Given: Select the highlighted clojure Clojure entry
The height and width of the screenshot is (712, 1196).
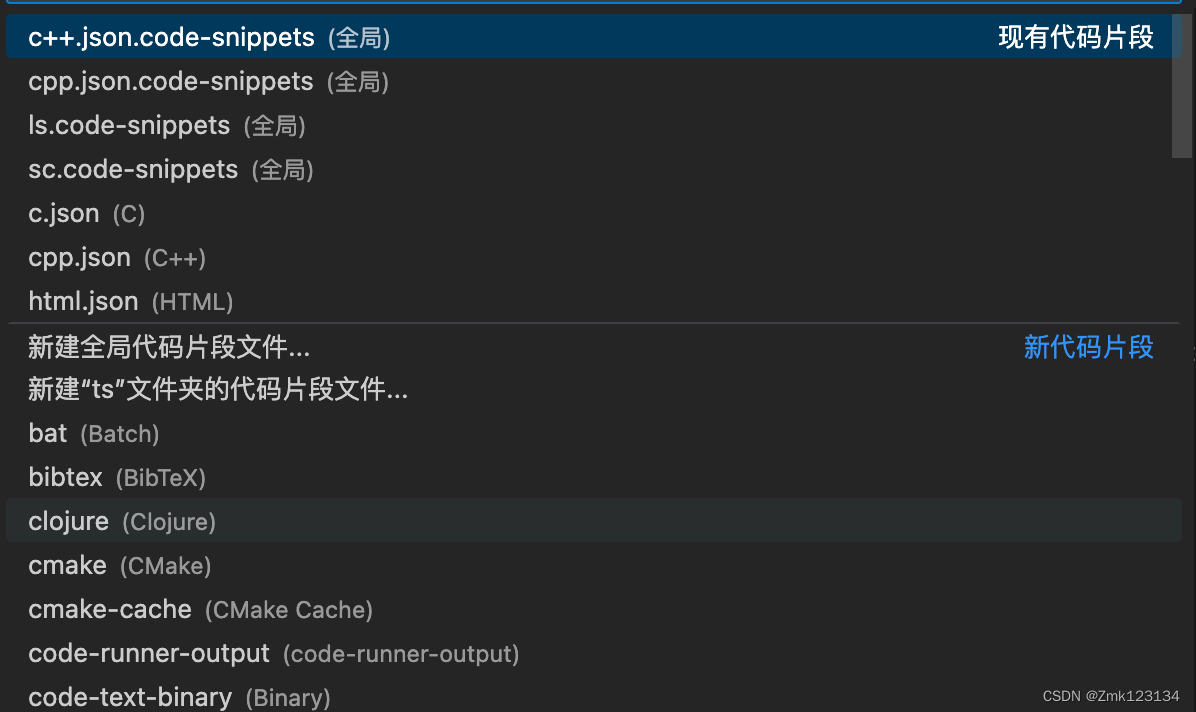Looking at the screenshot, I should click(x=68, y=521).
